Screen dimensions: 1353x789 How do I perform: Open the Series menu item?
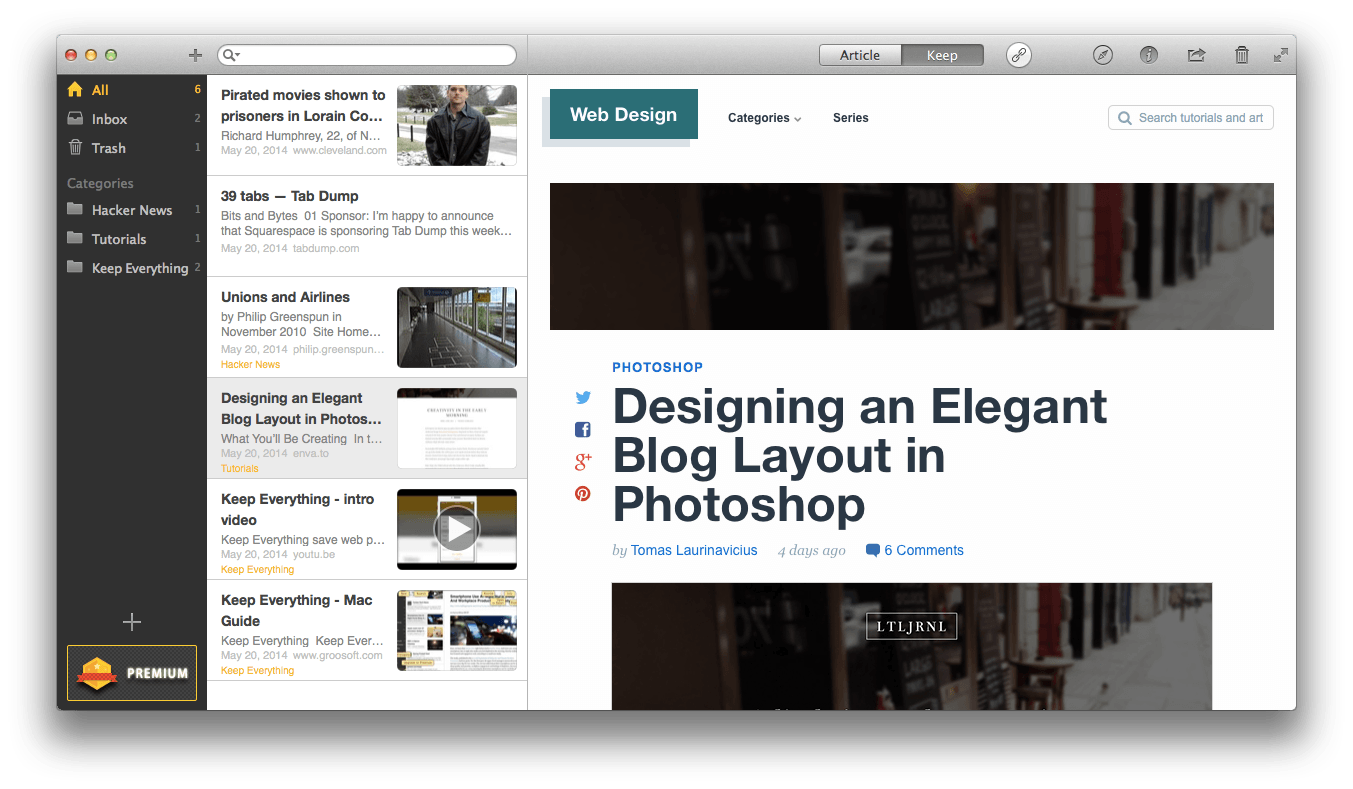[x=851, y=118]
